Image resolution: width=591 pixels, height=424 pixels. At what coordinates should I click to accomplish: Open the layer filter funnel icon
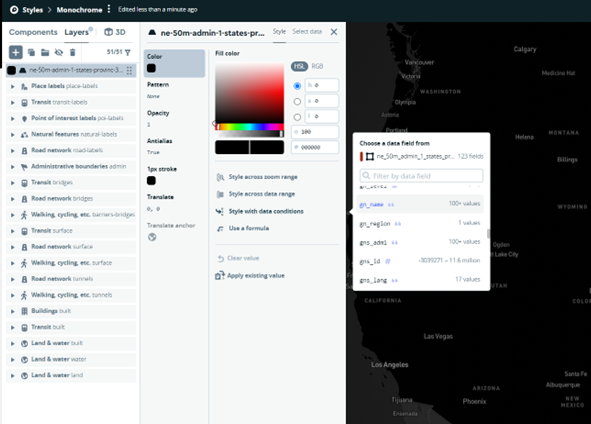click(x=128, y=52)
